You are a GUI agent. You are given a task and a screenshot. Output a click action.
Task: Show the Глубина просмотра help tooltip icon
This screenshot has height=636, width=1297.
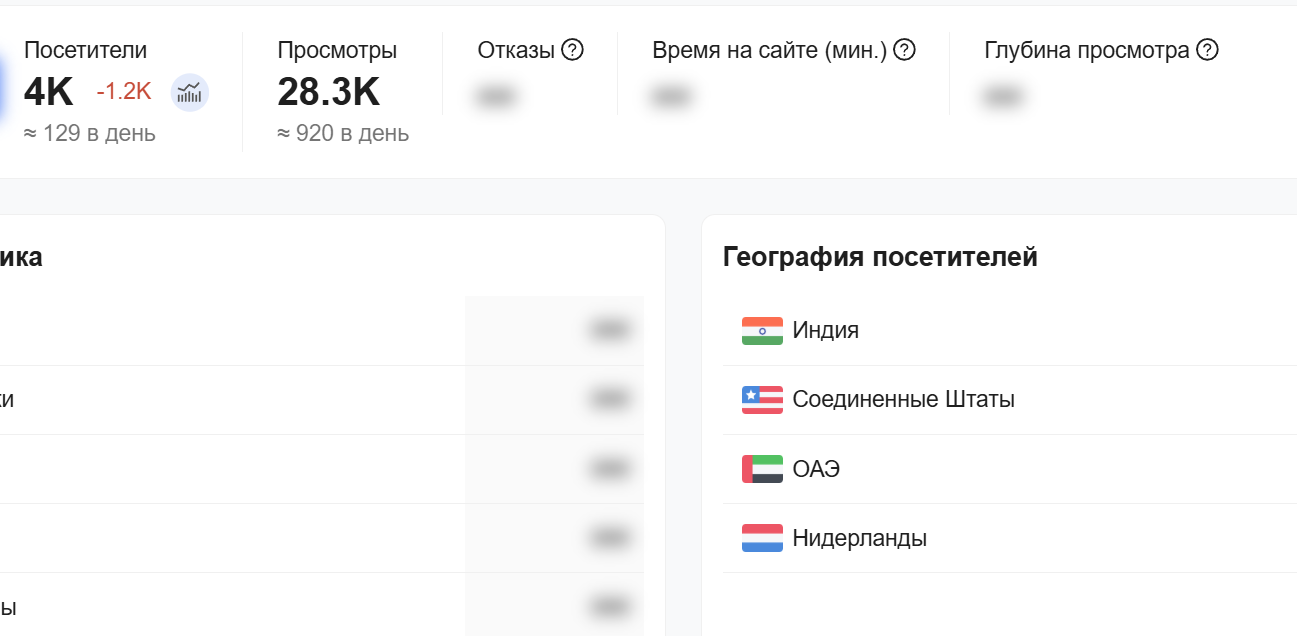(1207, 50)
